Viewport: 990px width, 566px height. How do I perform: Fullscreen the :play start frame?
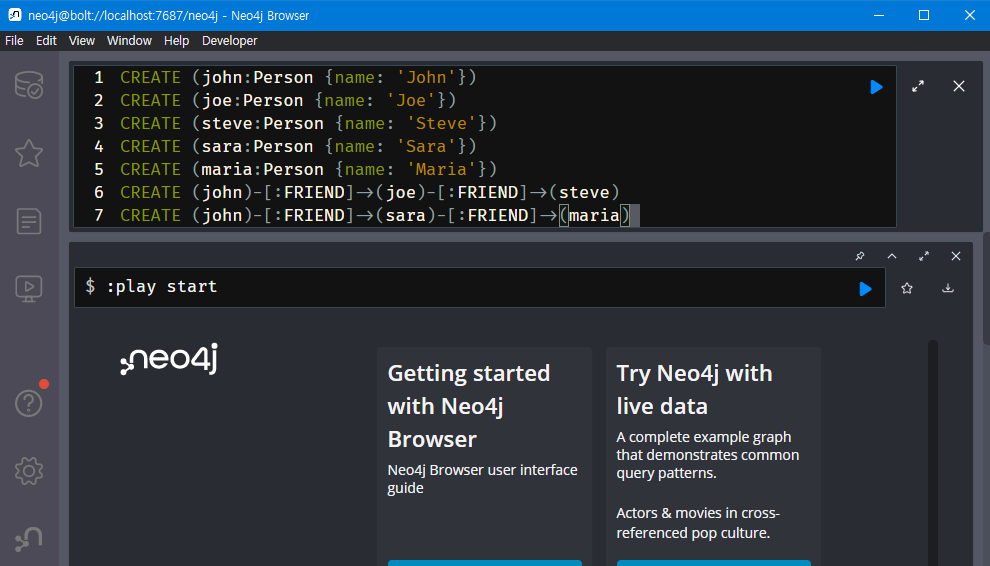click(x=924, y=256)
